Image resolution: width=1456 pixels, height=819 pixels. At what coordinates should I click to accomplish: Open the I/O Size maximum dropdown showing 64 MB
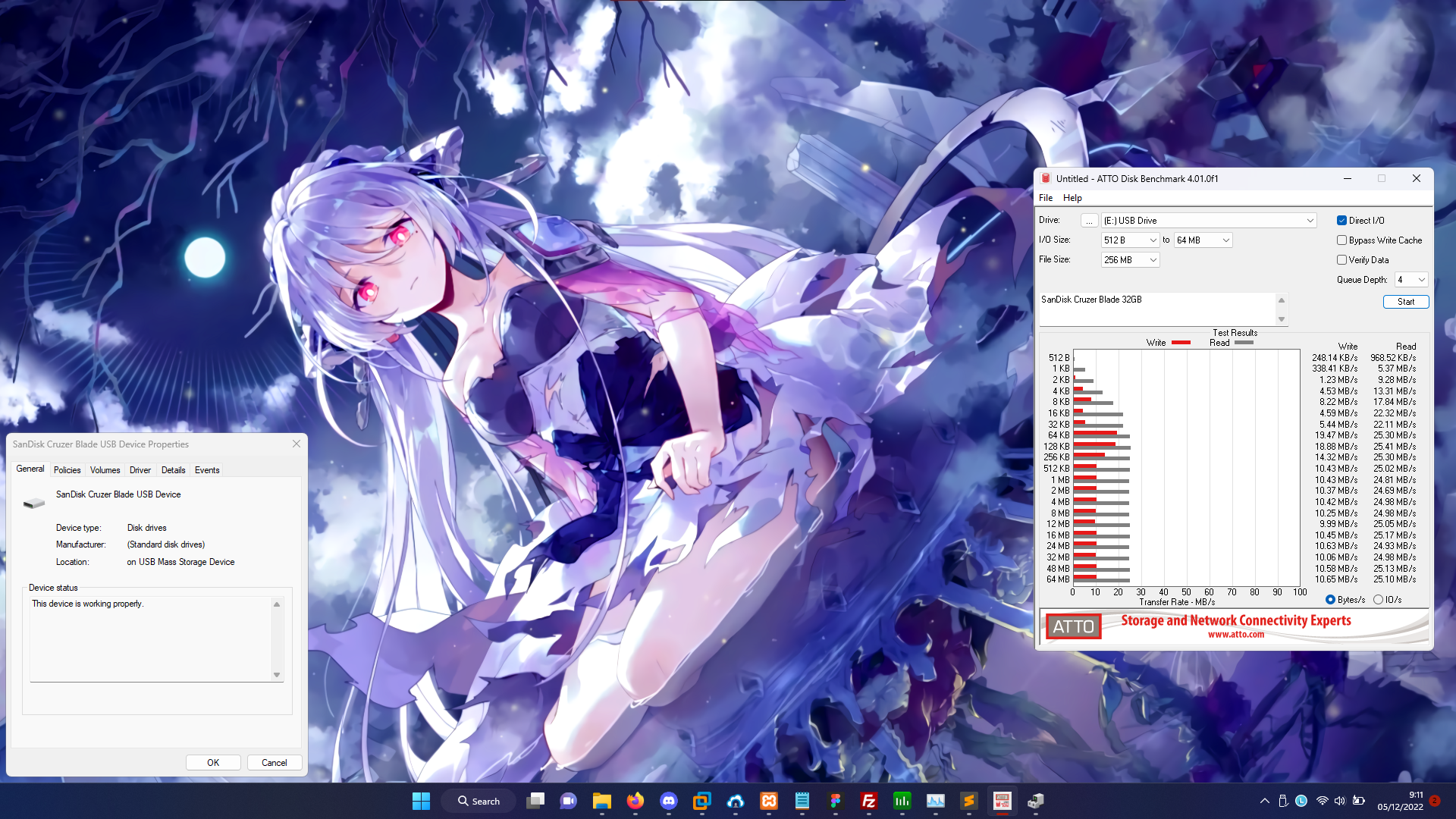pyautogui.click(x=1203, y=240)
